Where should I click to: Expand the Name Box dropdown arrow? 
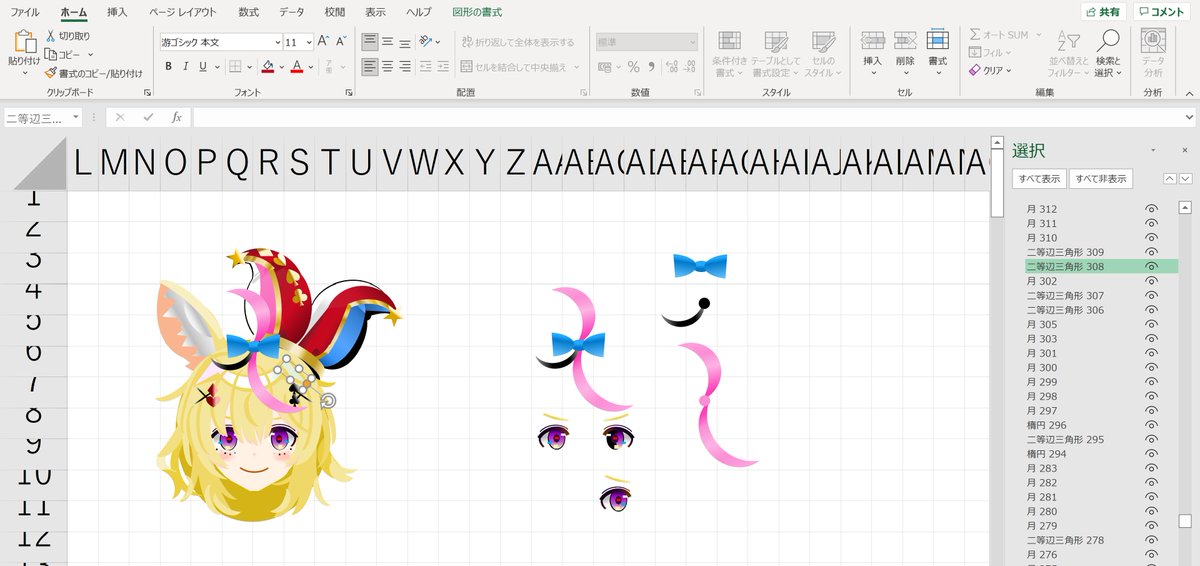pyautogui.click(x=76, y=117)
